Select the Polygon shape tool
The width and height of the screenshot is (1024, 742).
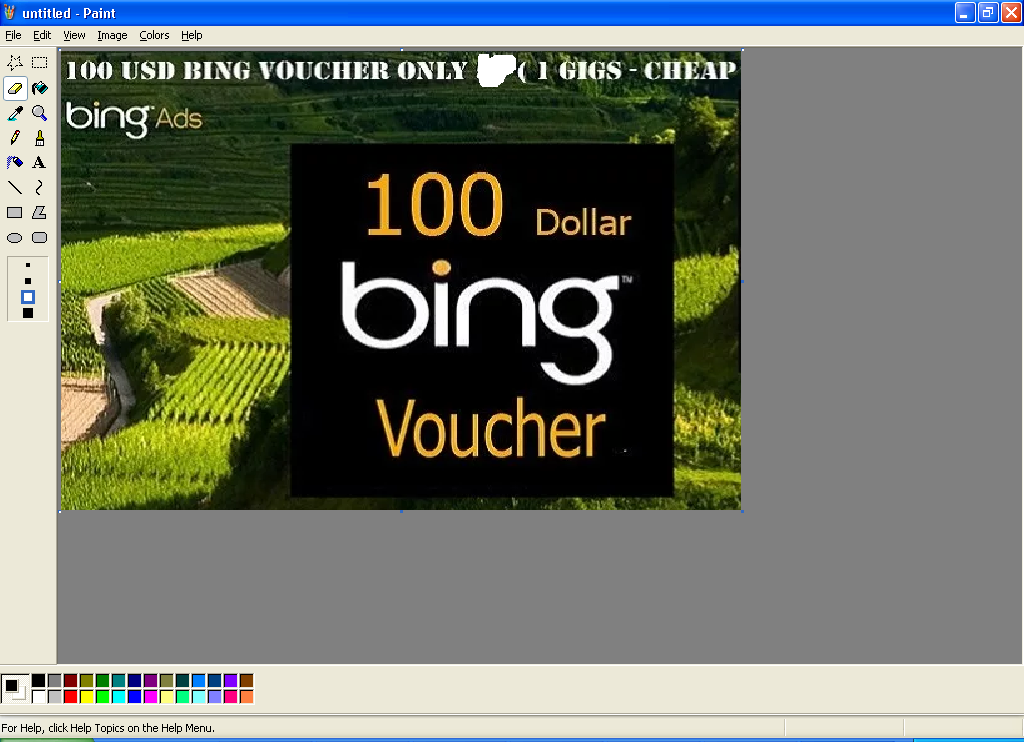coord(40,212)
